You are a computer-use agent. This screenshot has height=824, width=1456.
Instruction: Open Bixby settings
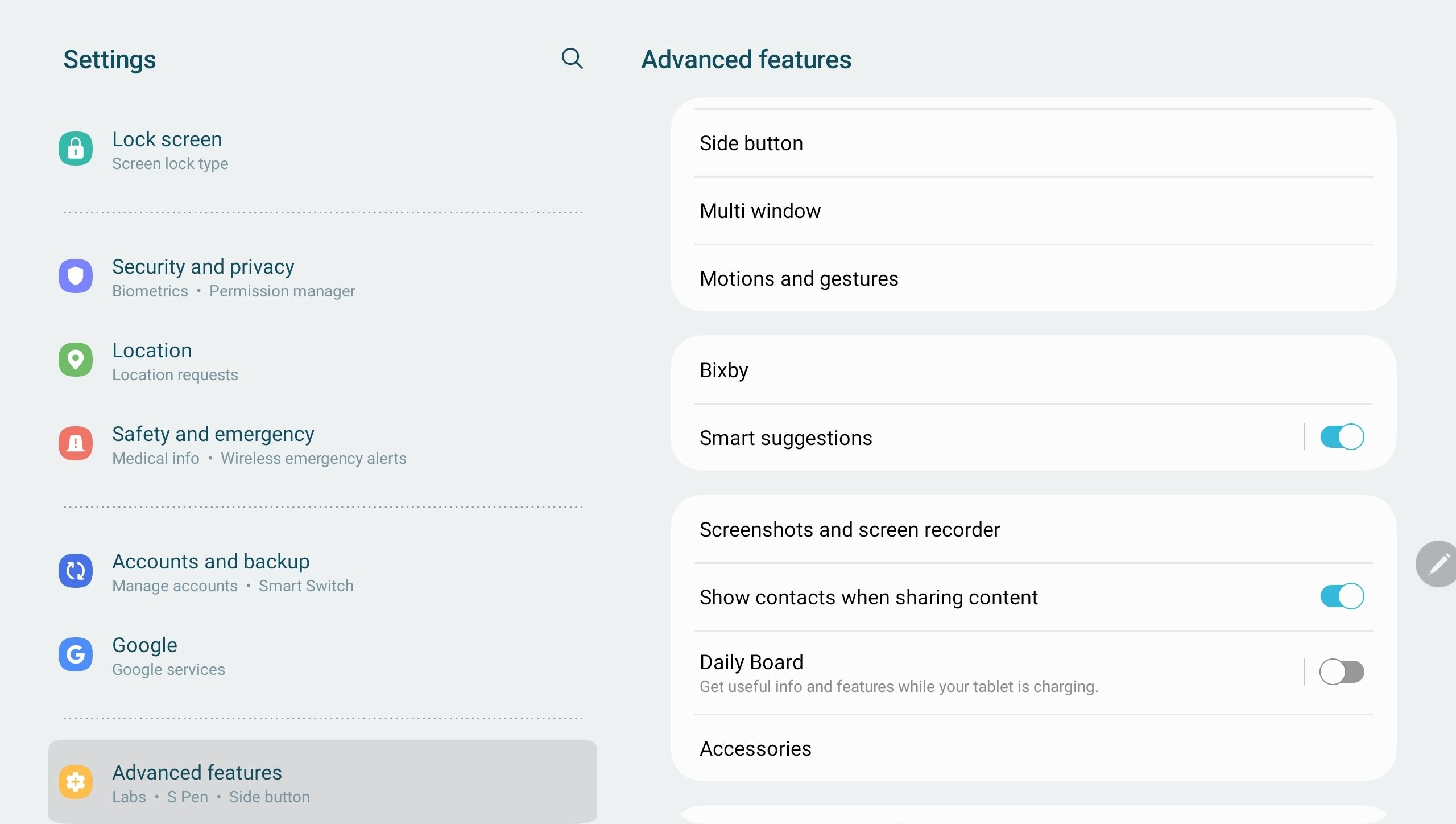tap(723, 370)
